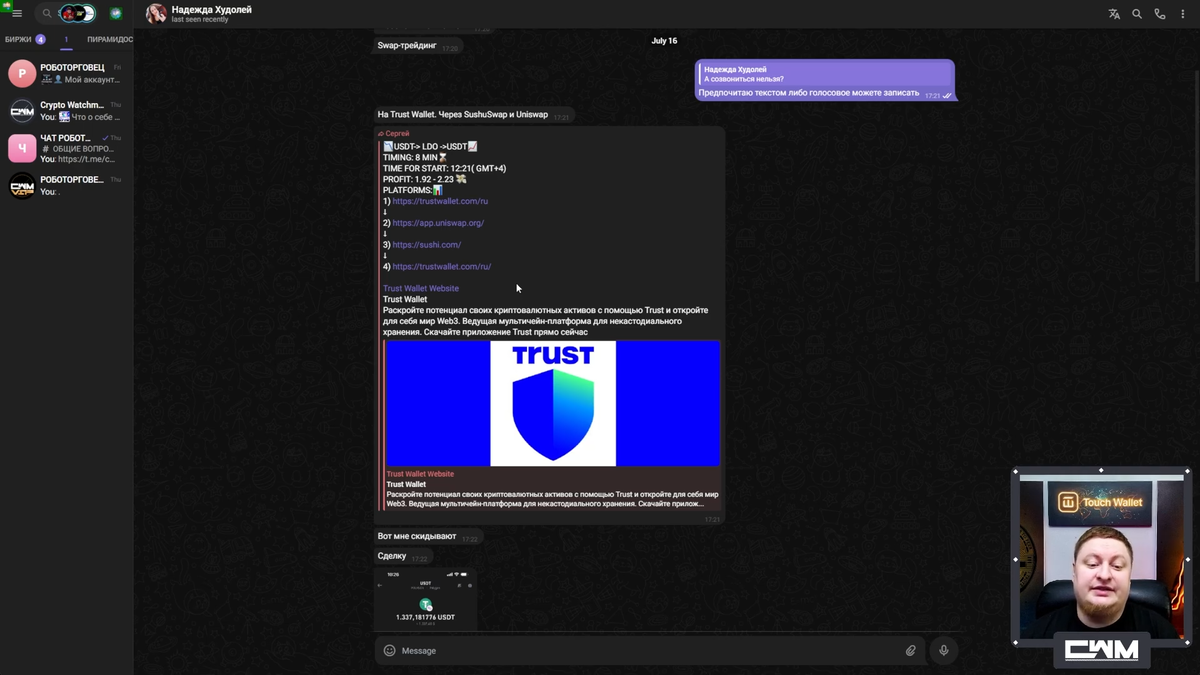Click text 'TIMING: 8 MIN'

coord(410,157)
